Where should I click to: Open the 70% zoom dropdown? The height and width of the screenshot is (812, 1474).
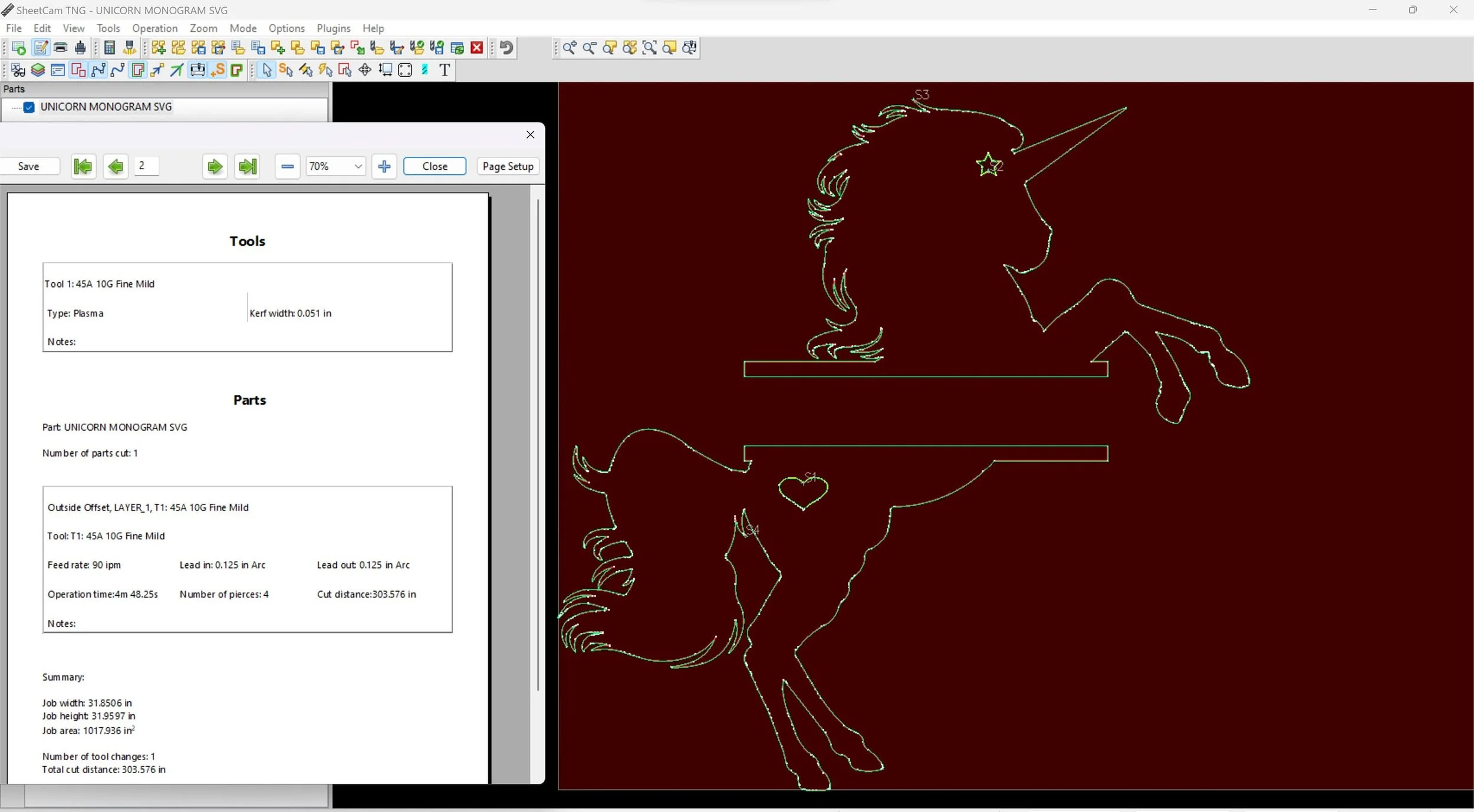pyautogui.click(x=357, y=167)
